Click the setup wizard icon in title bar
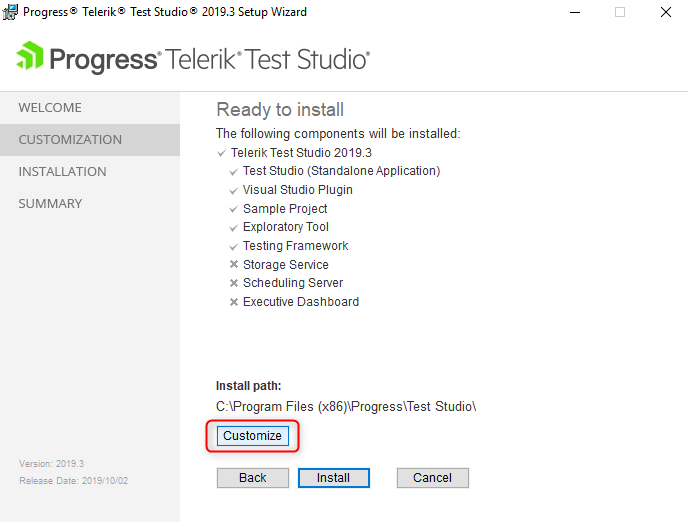The height and width of the screenshot is (522, 688). click(10, 12)
